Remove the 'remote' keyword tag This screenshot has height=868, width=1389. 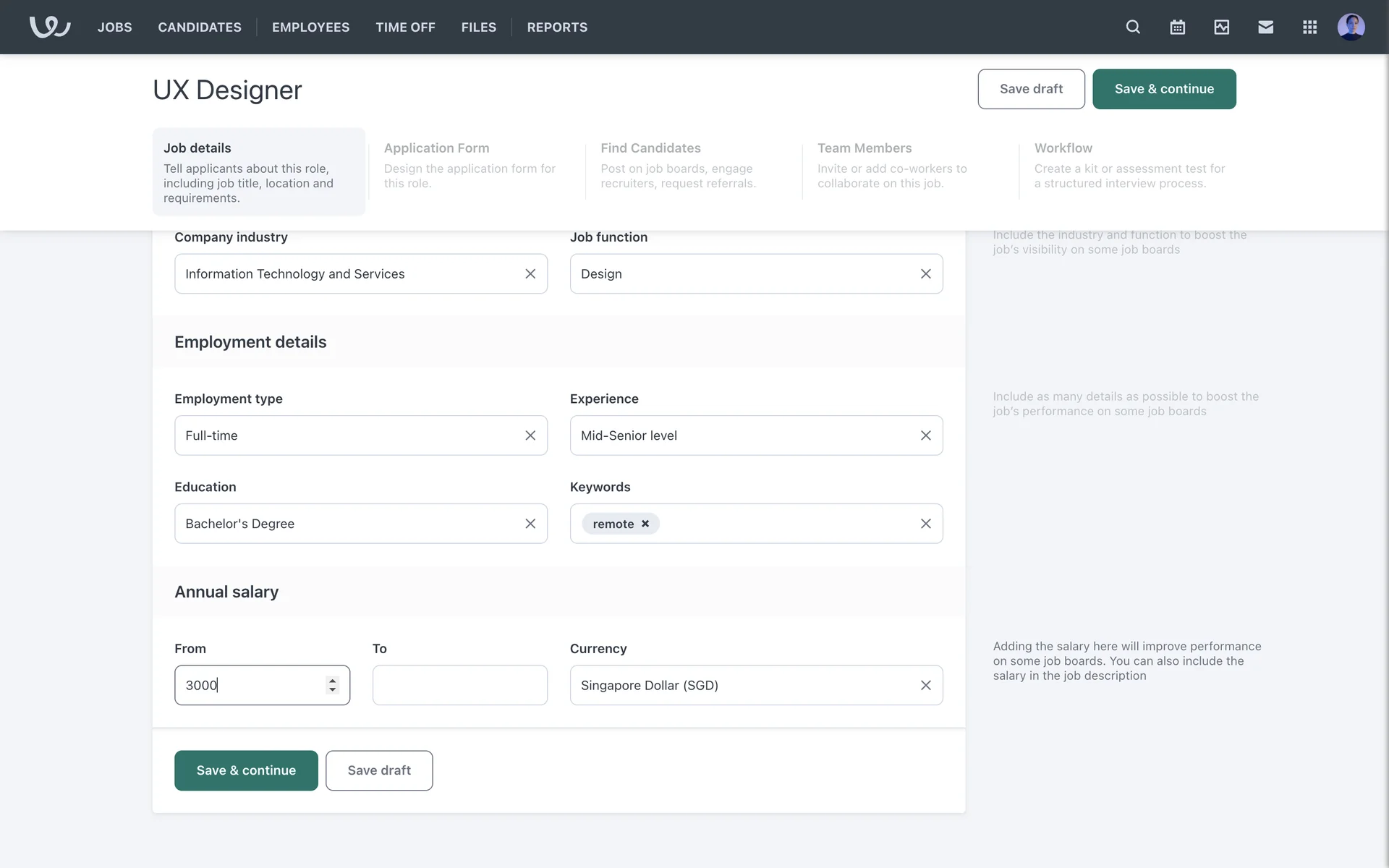[645, 524]
